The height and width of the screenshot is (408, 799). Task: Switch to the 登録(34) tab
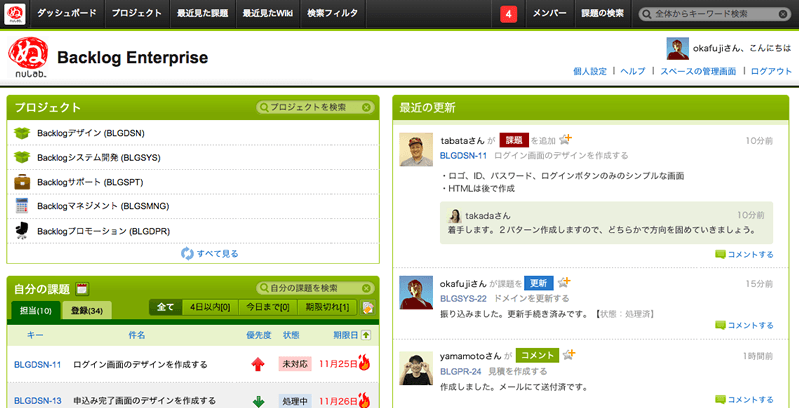[87, 310]
